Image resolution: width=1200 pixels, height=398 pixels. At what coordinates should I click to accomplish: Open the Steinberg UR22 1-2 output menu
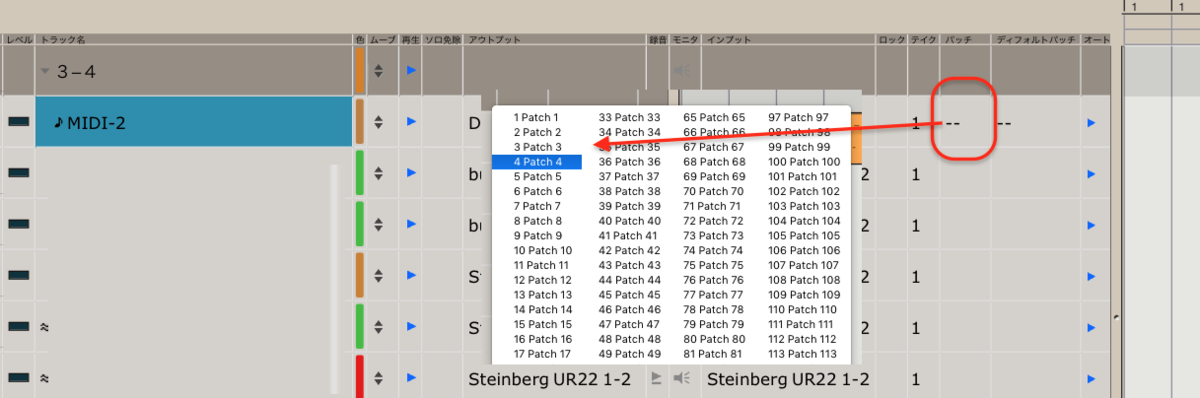click(549, 378)
